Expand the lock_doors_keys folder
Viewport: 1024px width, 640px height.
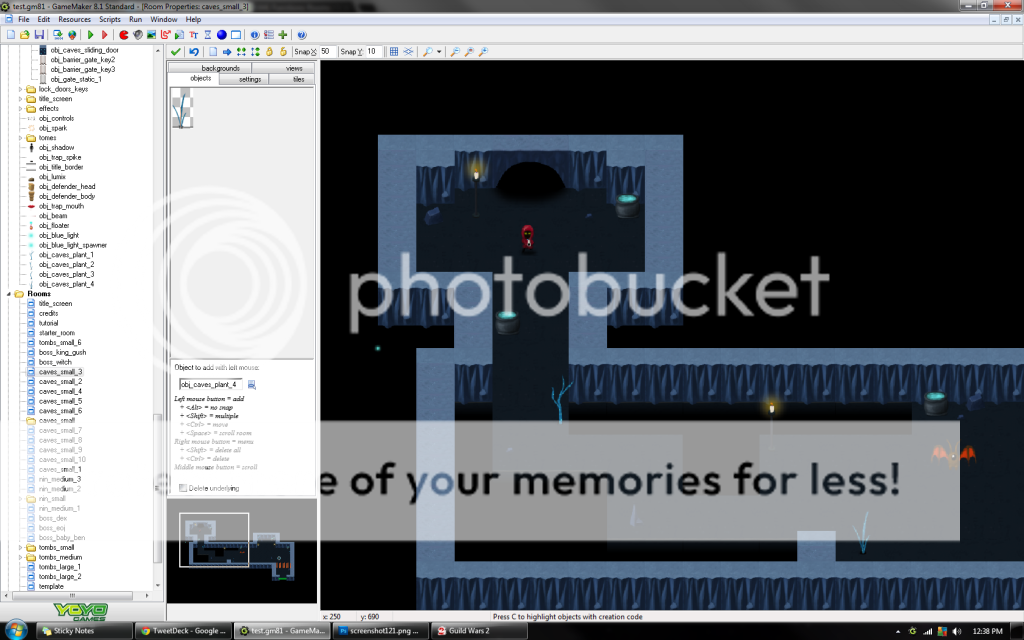[21, 89]
